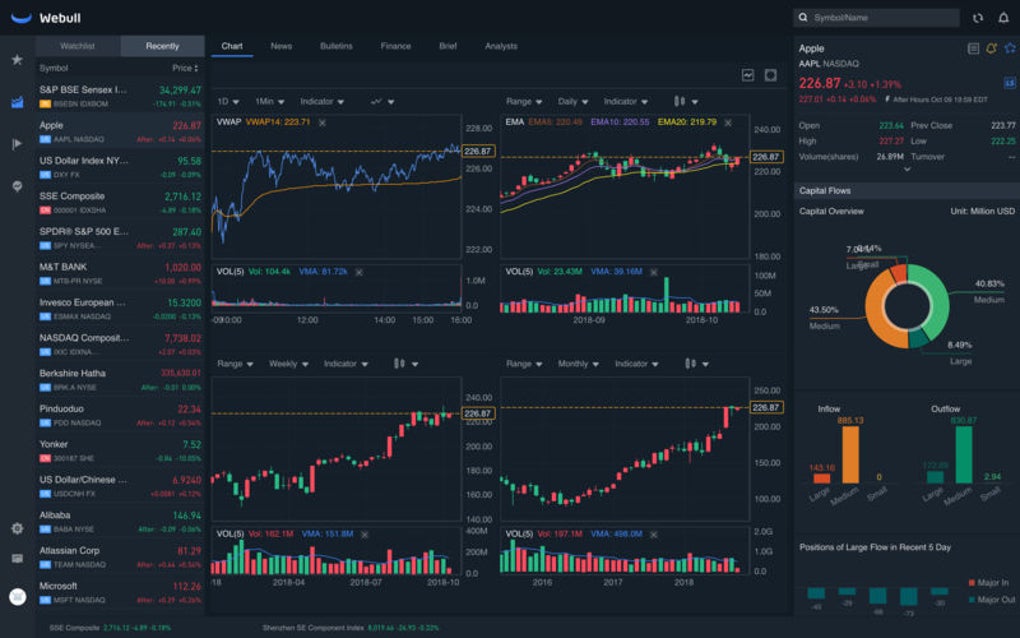Set an alert with Apple bell icon
This screenshot has width=1020, height=638.
tap(991, 49)
